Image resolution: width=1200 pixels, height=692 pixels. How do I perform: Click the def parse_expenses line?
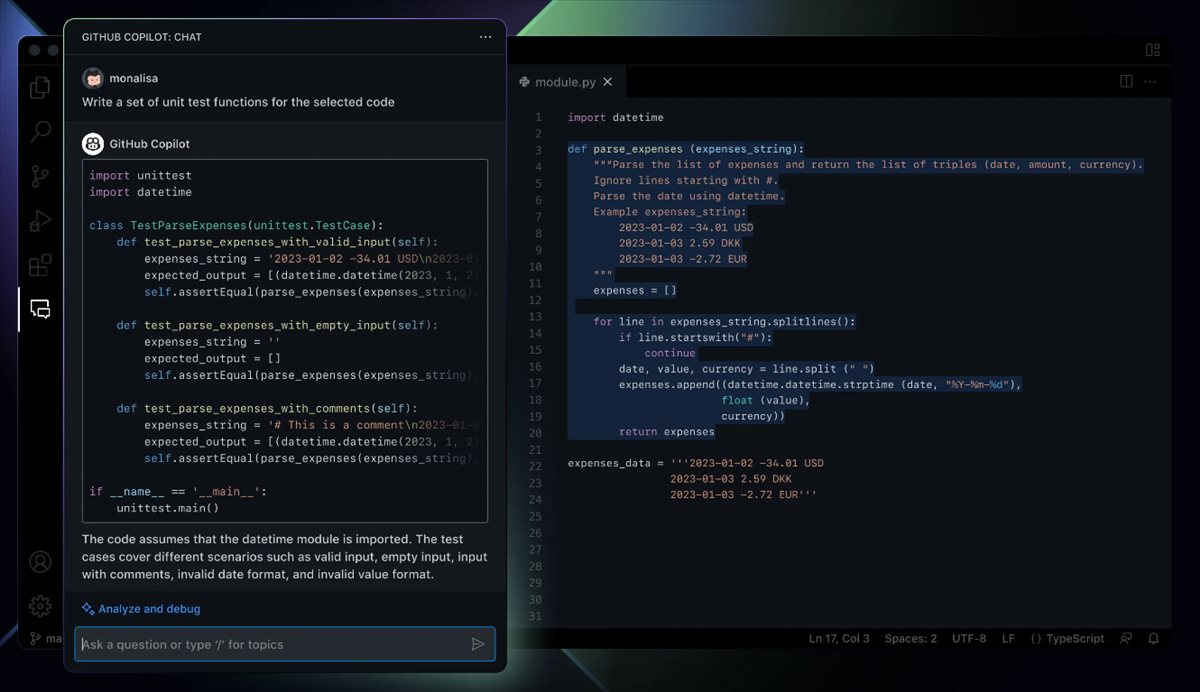(x=686, y=149)
